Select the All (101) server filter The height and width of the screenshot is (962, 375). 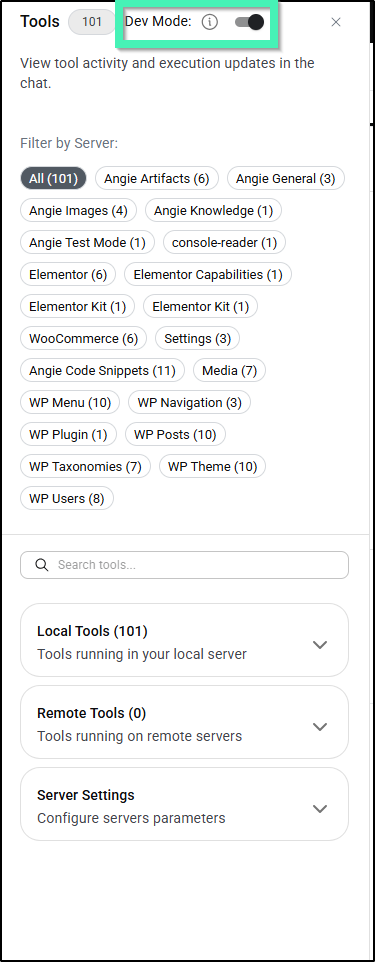click(53, 179)
